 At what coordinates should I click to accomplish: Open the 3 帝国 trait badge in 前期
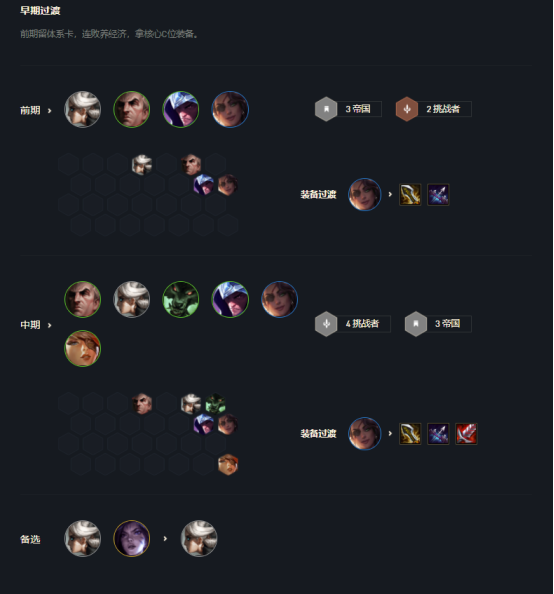pos(348,109)
